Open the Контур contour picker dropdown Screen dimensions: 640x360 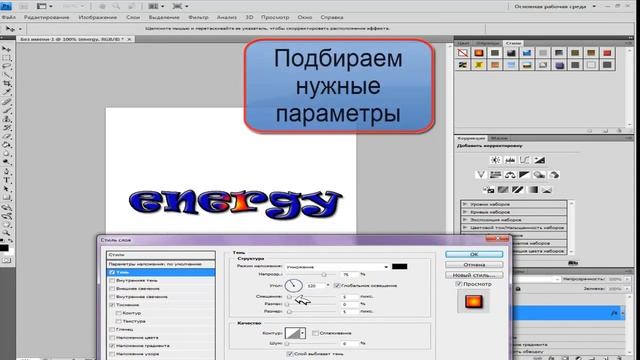302,333
